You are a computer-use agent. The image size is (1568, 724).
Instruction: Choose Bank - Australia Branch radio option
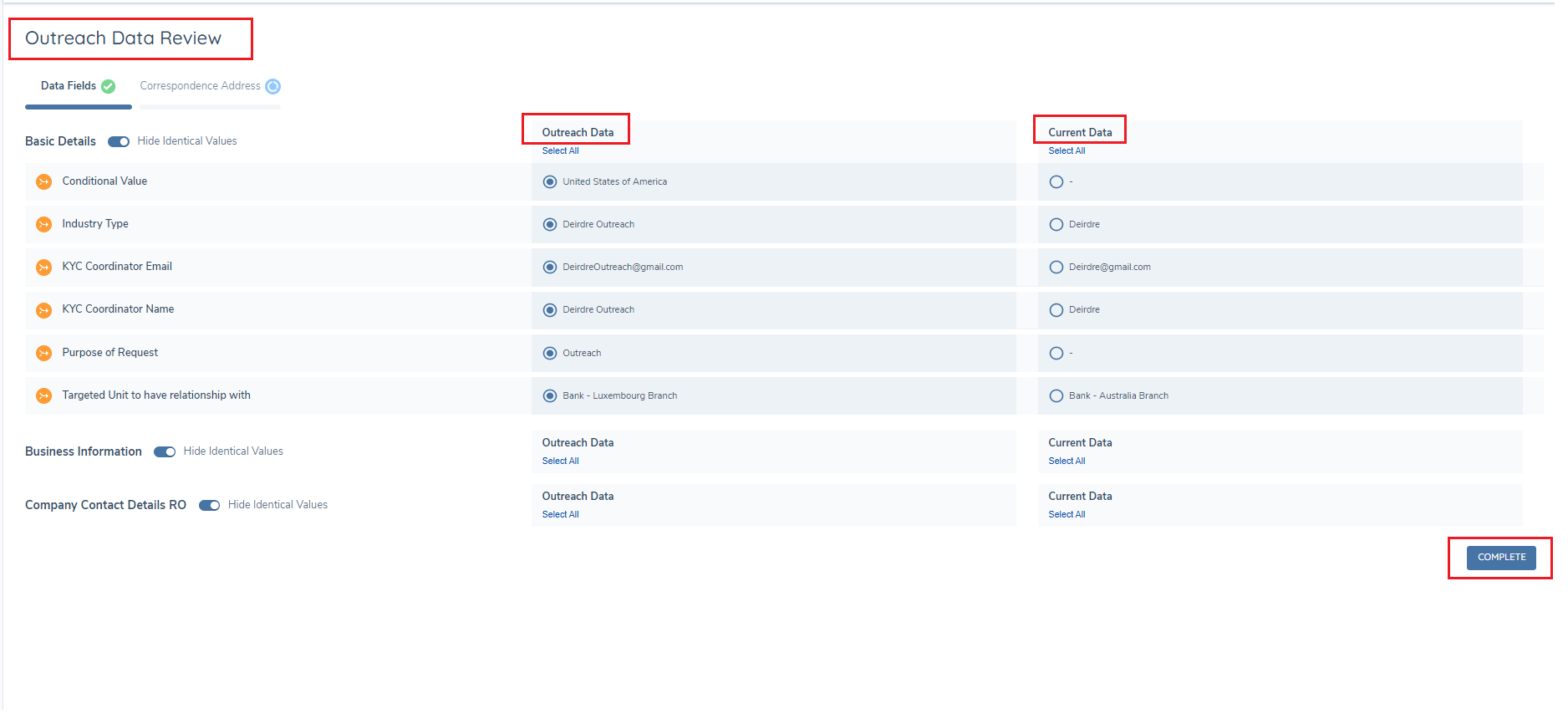(1056, 396)
